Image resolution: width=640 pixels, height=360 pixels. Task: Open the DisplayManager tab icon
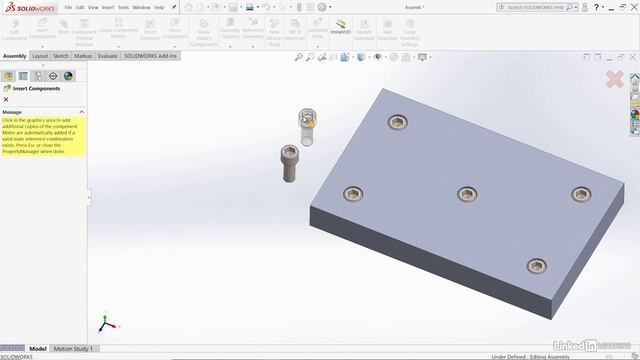click(x=68, y=76)
